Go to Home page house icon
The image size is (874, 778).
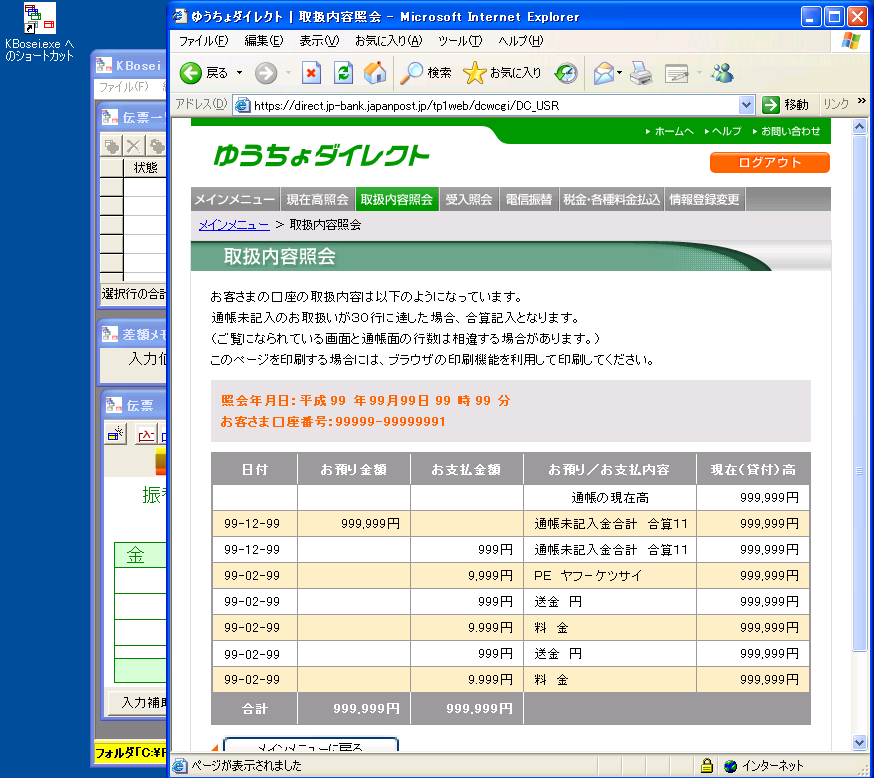click(375, 73)
